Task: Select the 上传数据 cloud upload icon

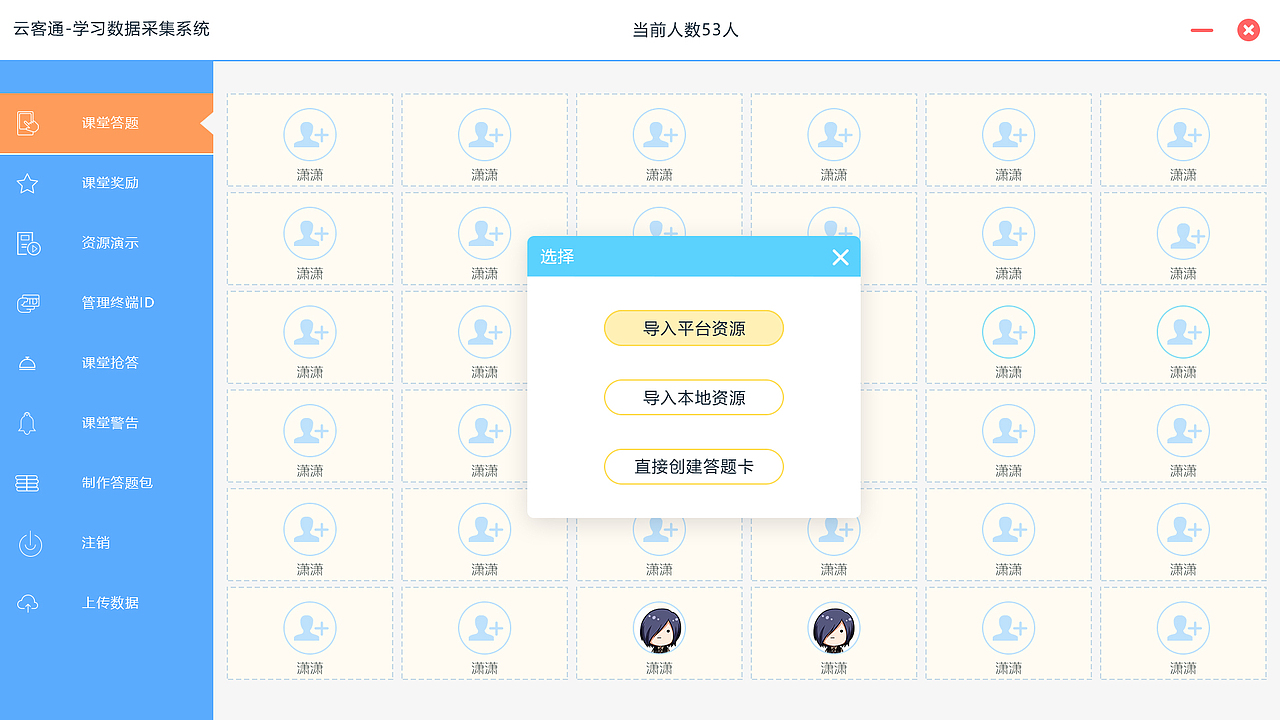Action: 27,603
